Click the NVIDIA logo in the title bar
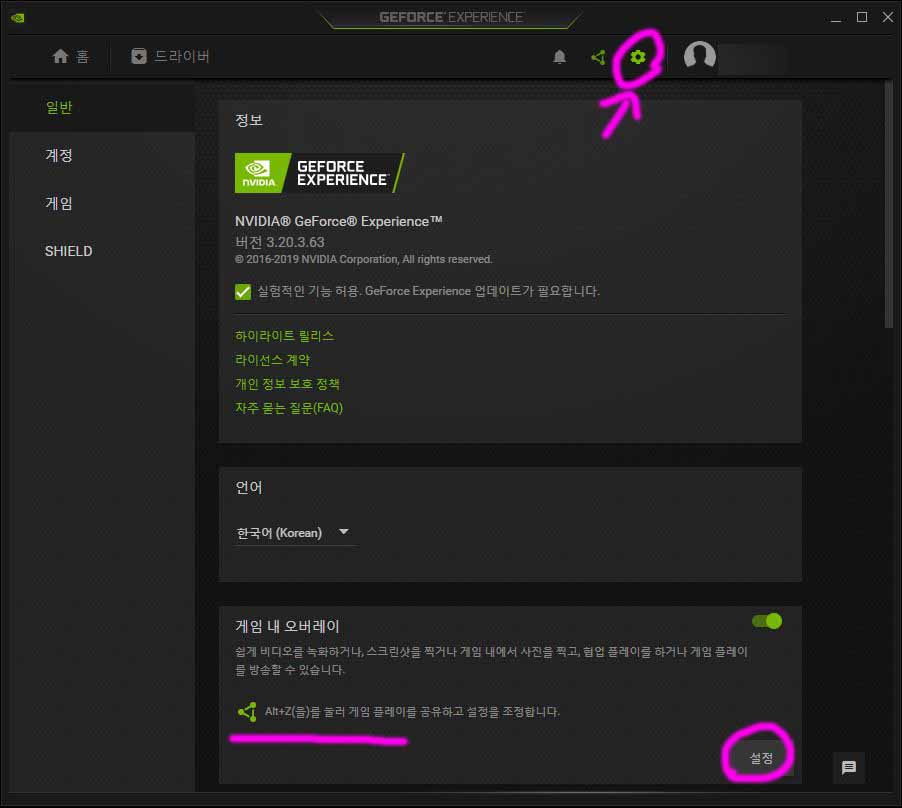The width and height of the screenshot is (902, 808). [18, 18]
